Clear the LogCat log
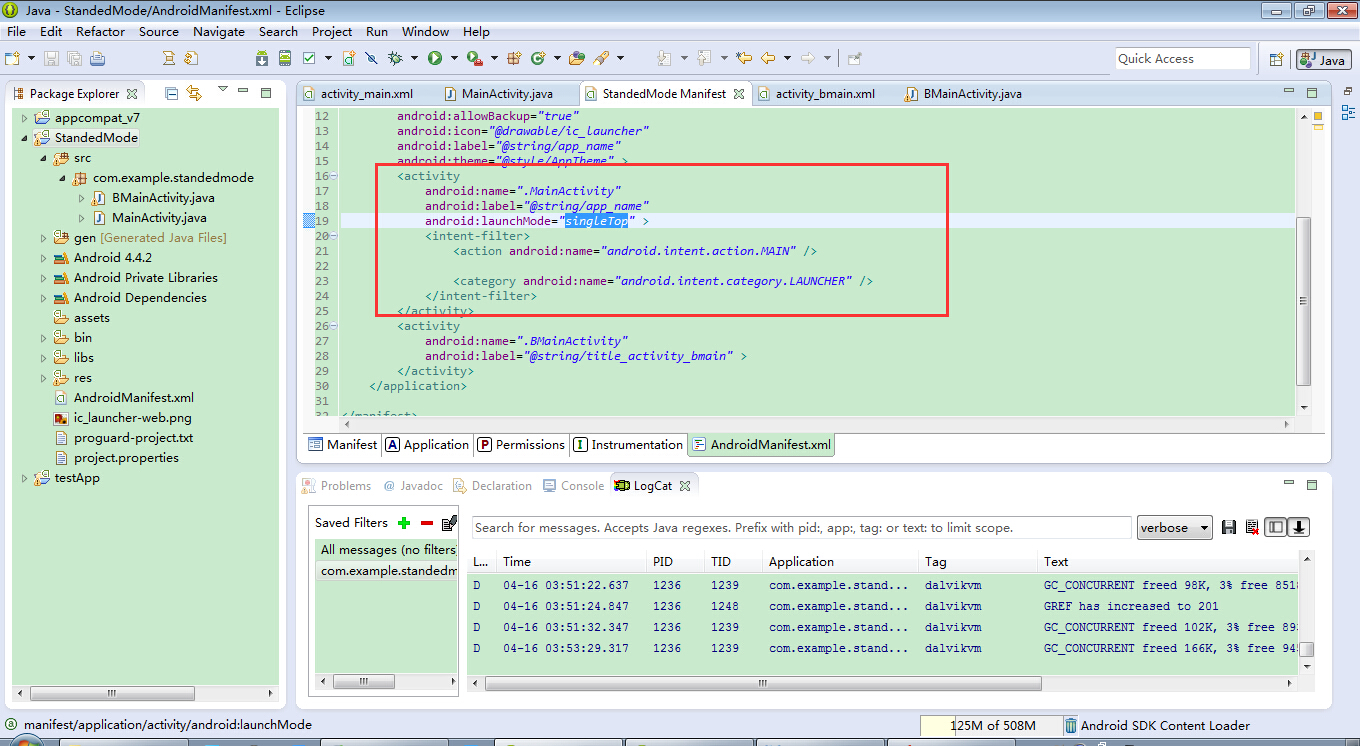This screenshot has width=1360, height=746. tap(1251, 527)
